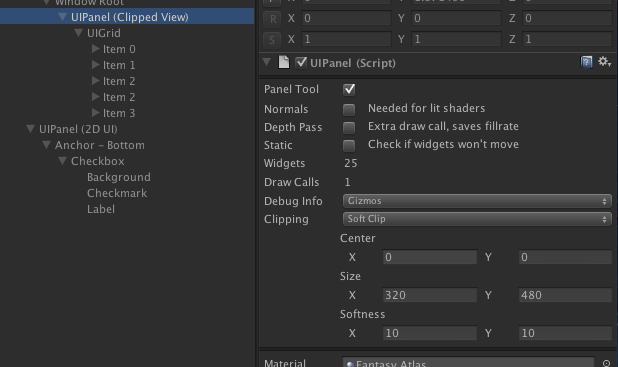Click the UIPanel script file icon

point(284,62)
